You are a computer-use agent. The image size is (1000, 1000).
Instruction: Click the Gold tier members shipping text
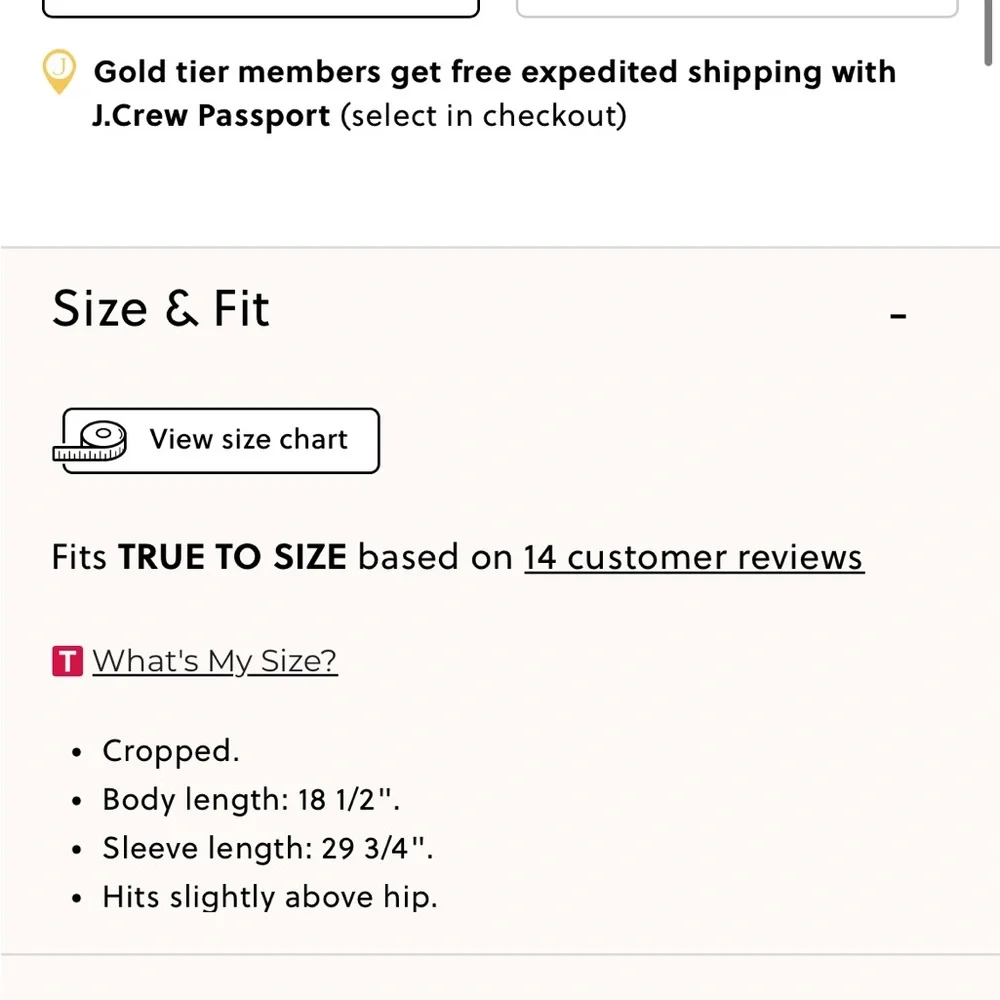click(x=495, y=71)
